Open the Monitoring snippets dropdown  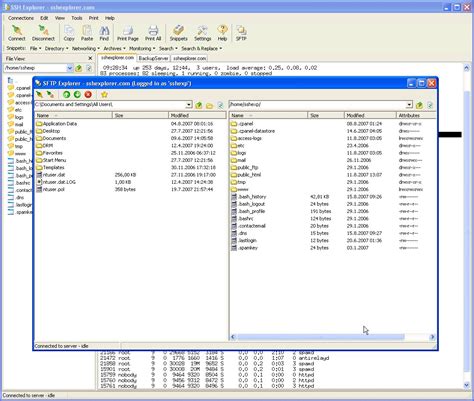[x=142, y=49]
